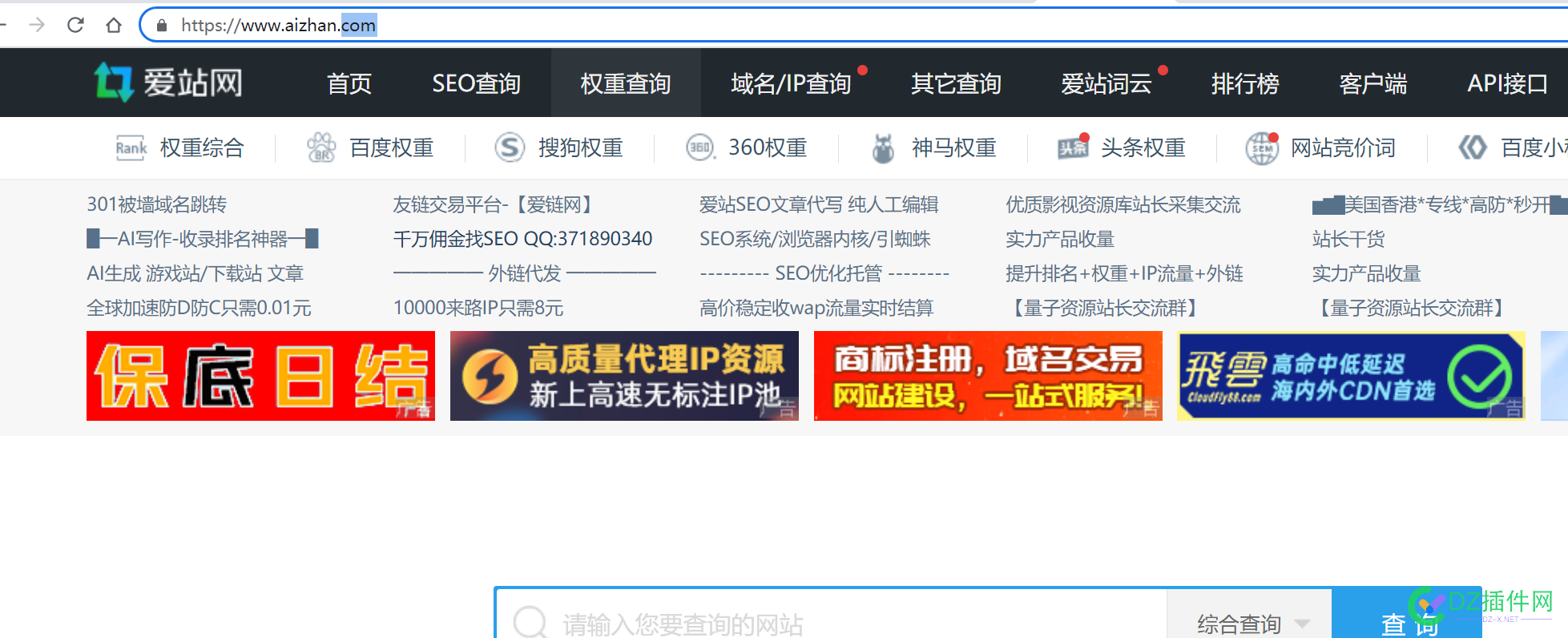Image resolution: width=1568 pixels, height=638 pixels.
Task: Click the Rank icon beside 权重综合
Action: [131, 147]
